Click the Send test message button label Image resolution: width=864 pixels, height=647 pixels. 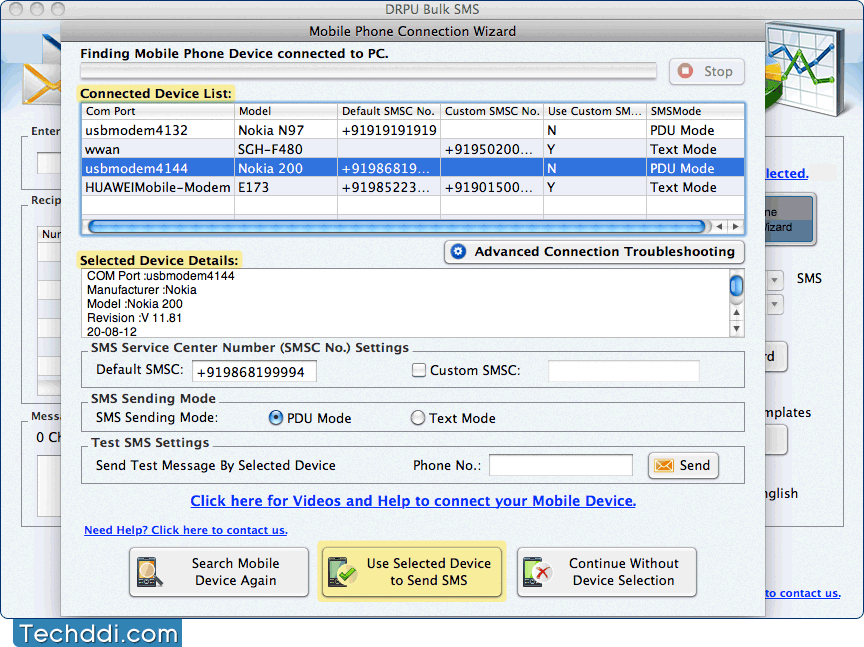click(x=694, y=466)
